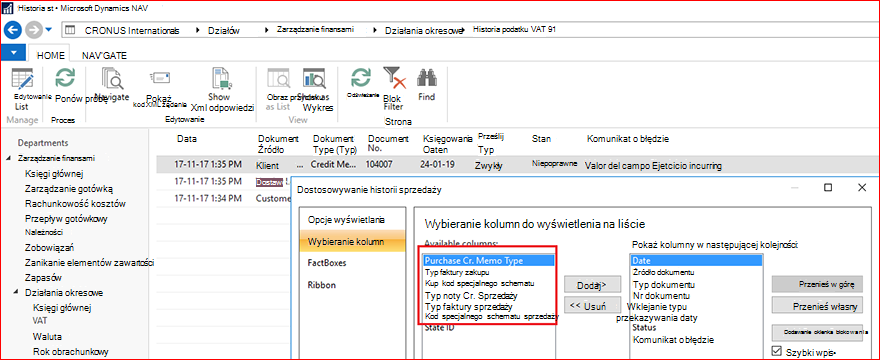The width and height of the screenshot is (880, 360).
Task: Click the Stan column header
Action: (x=541, y=138)
